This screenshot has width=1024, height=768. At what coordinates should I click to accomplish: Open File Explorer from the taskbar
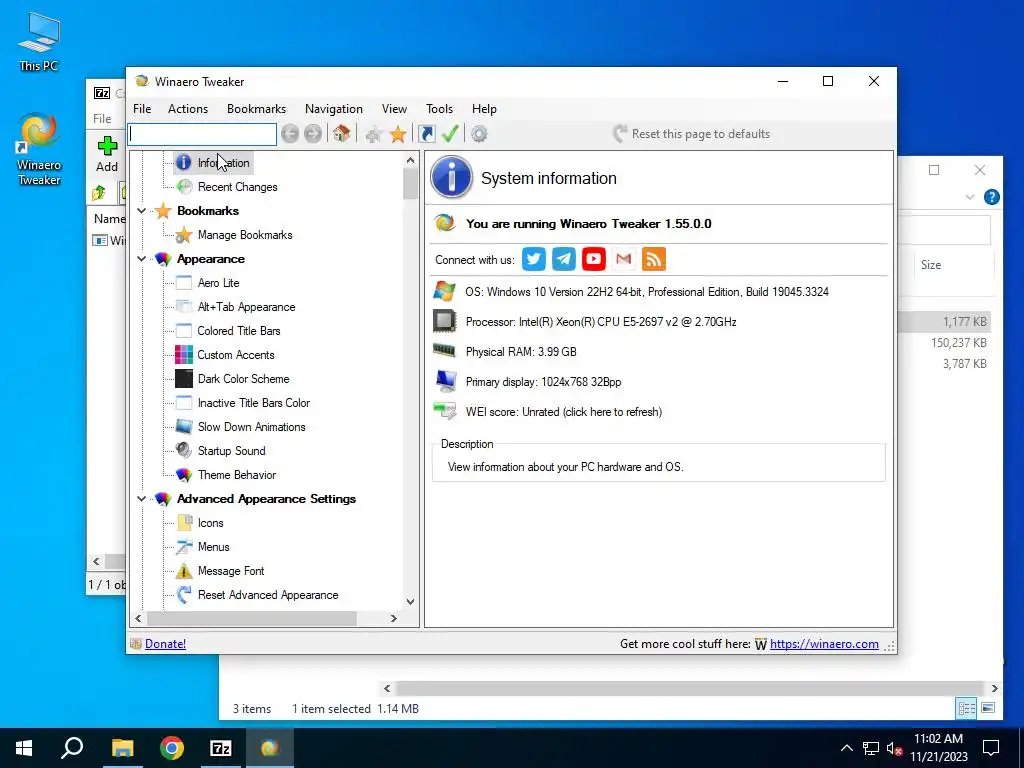click(x=122, y=748)
